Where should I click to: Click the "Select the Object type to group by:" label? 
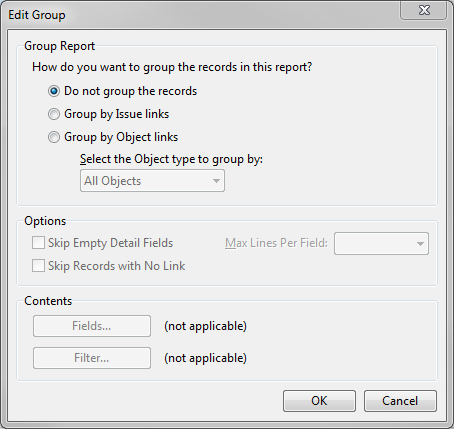tap(171, 159)
